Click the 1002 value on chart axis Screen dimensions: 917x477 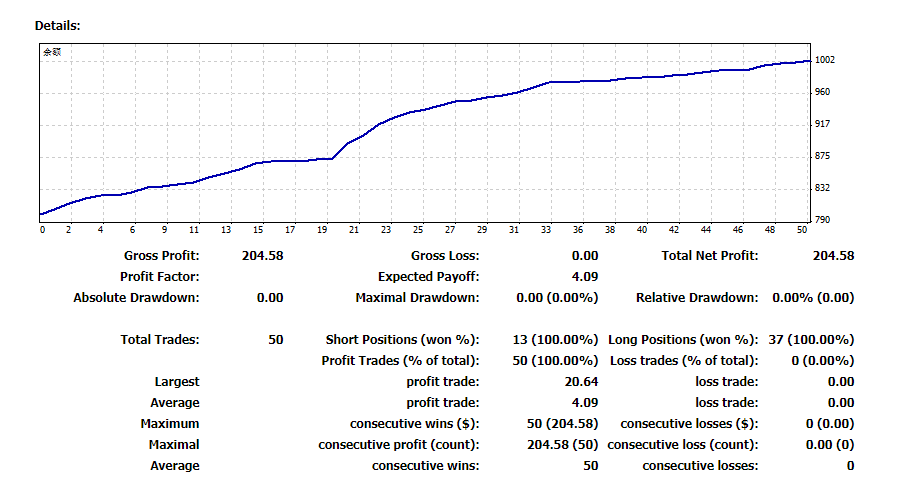[825, 60]
